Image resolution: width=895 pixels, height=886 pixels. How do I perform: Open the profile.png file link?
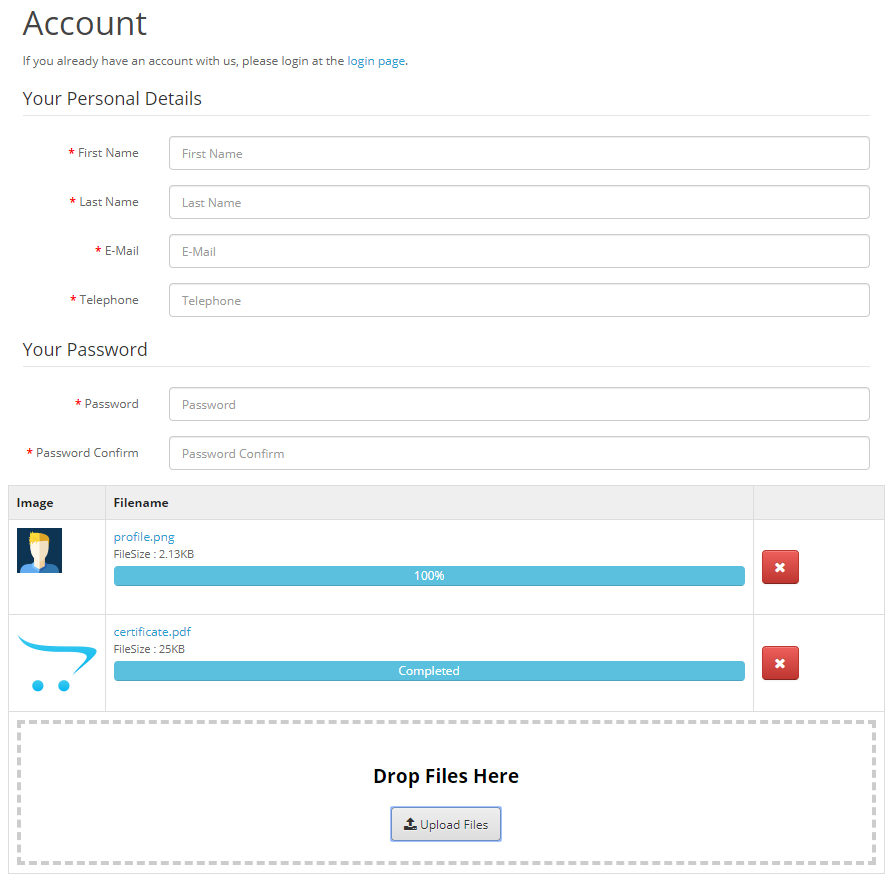(x=144, y=537)
